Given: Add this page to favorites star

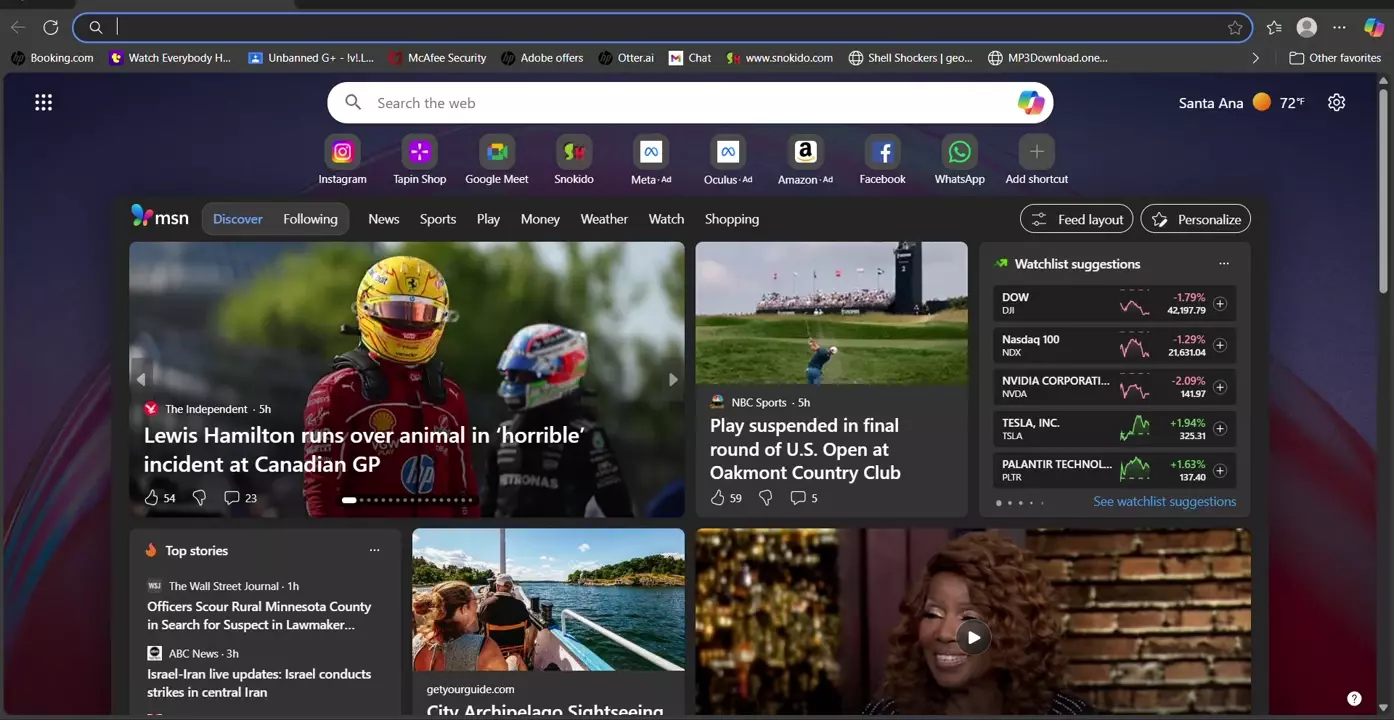Looking at the screenshot, I should pyautogui.click(x=1235, y=28).
